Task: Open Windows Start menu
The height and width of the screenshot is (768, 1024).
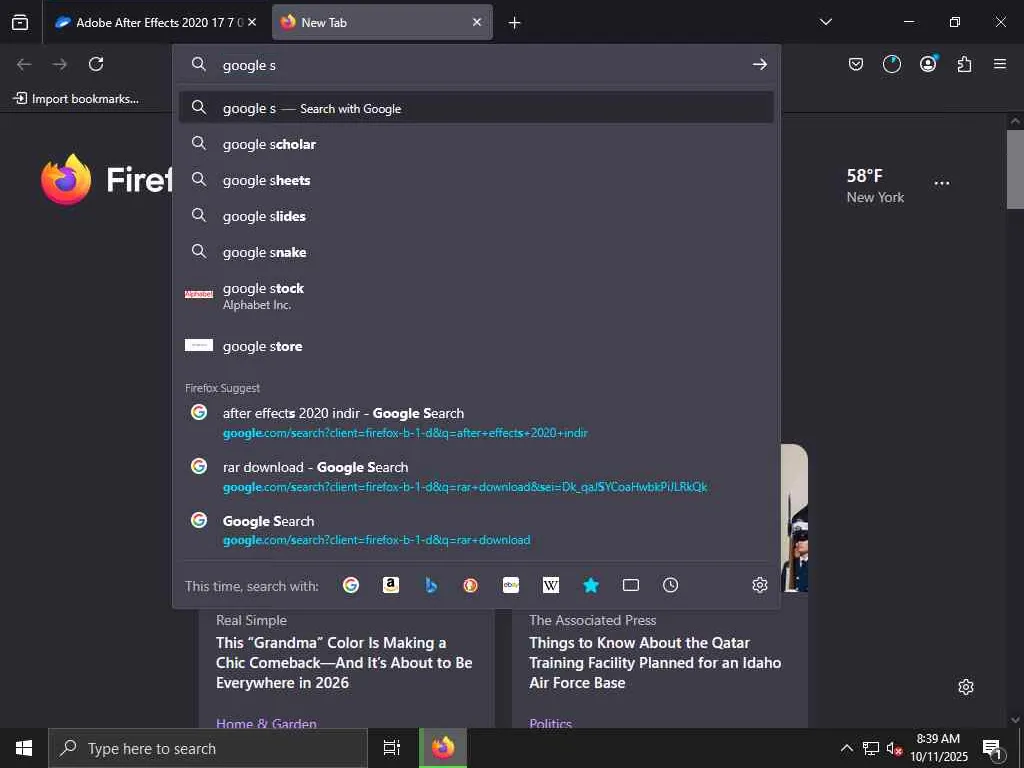Action: point(24,748)
